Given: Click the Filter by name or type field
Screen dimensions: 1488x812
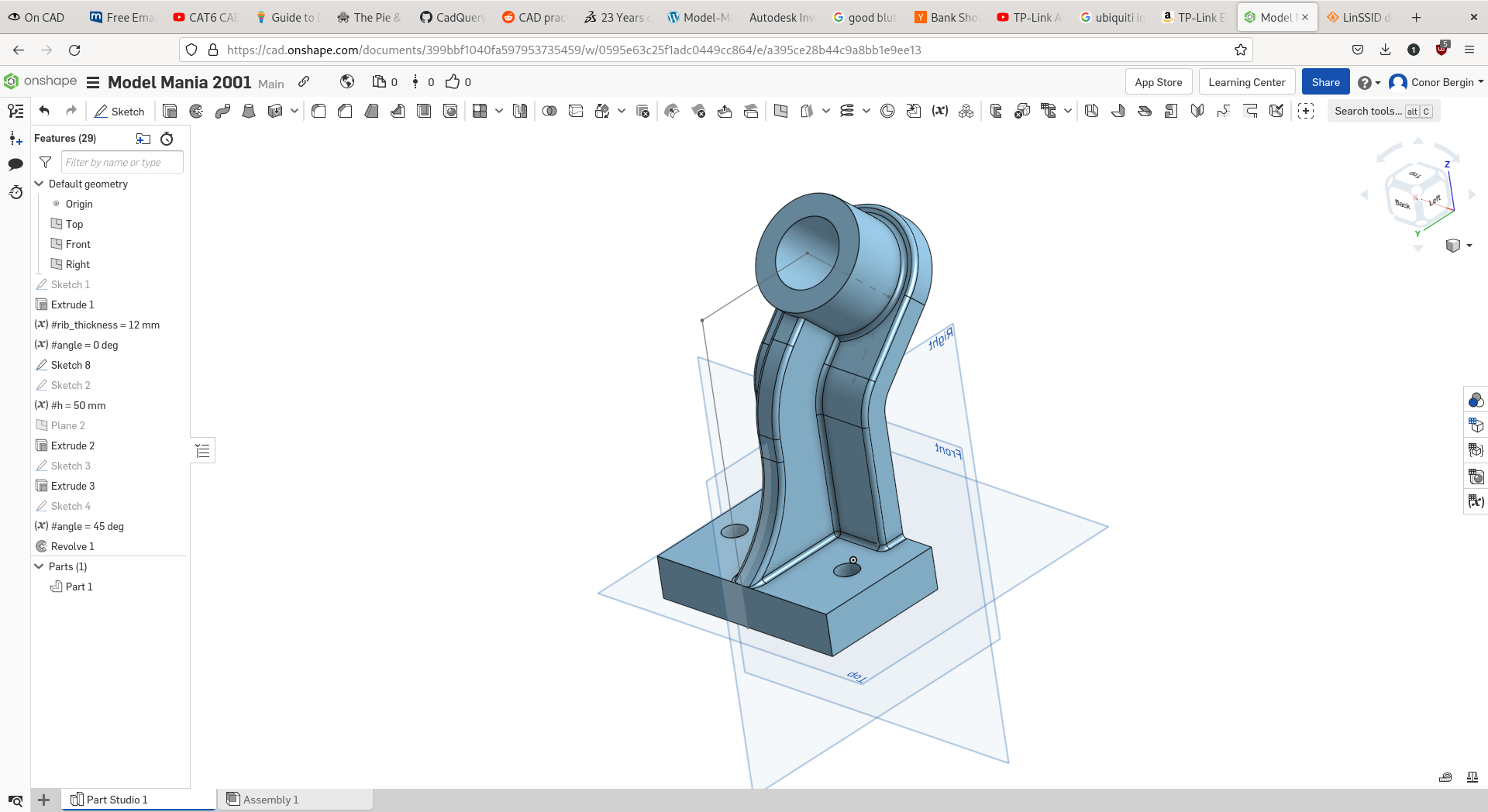Looking at the screenshot, I should [x=122, y=162].
